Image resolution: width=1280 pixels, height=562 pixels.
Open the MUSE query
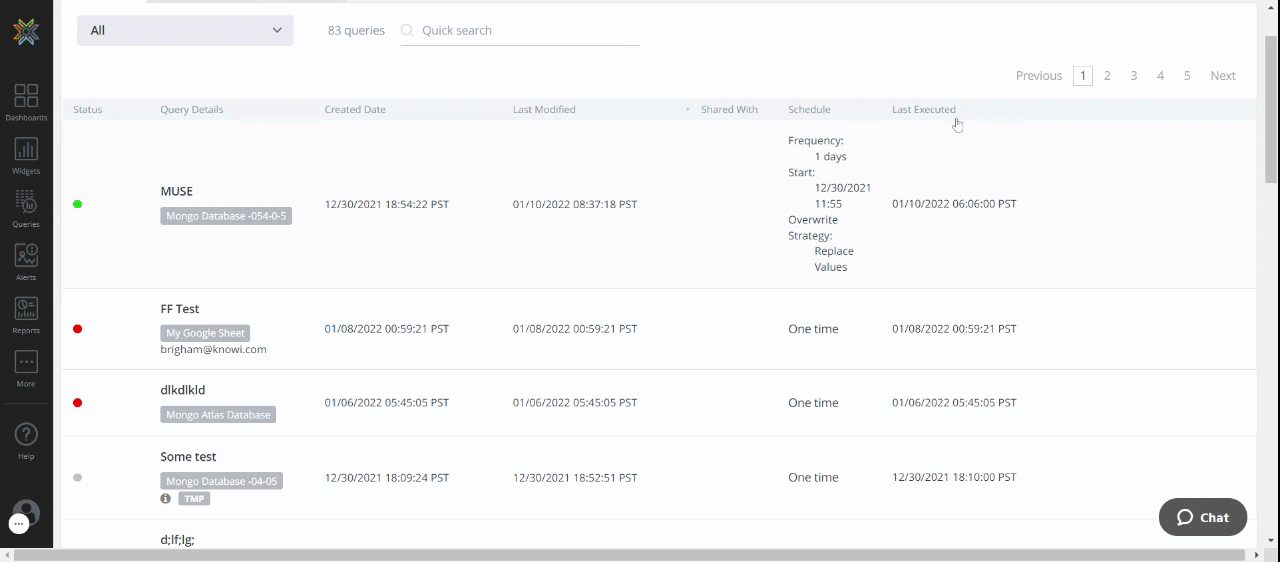click(177, 191)
